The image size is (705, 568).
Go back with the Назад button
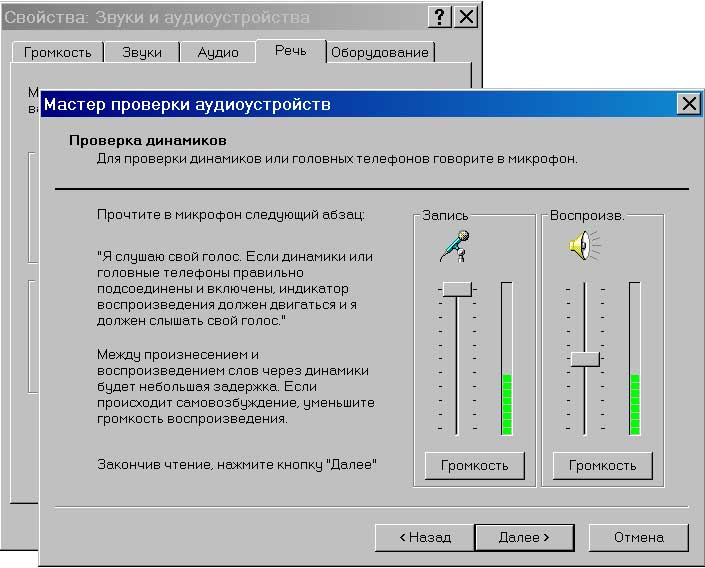click(x=424, y=537)
